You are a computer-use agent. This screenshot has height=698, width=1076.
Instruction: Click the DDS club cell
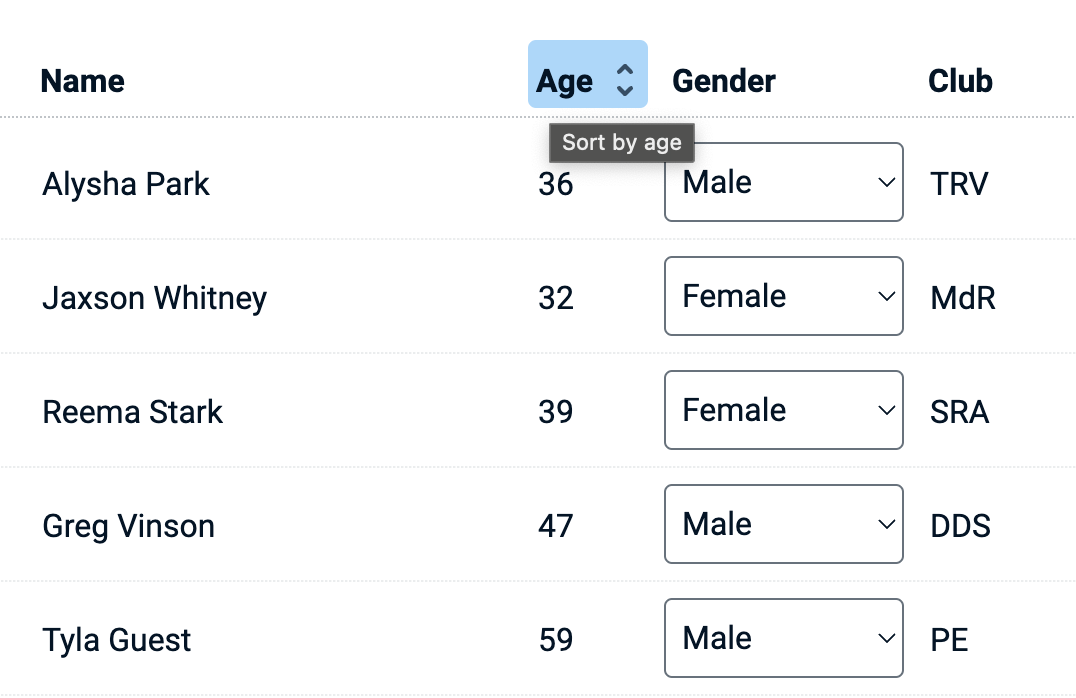(x=960, y=526)
